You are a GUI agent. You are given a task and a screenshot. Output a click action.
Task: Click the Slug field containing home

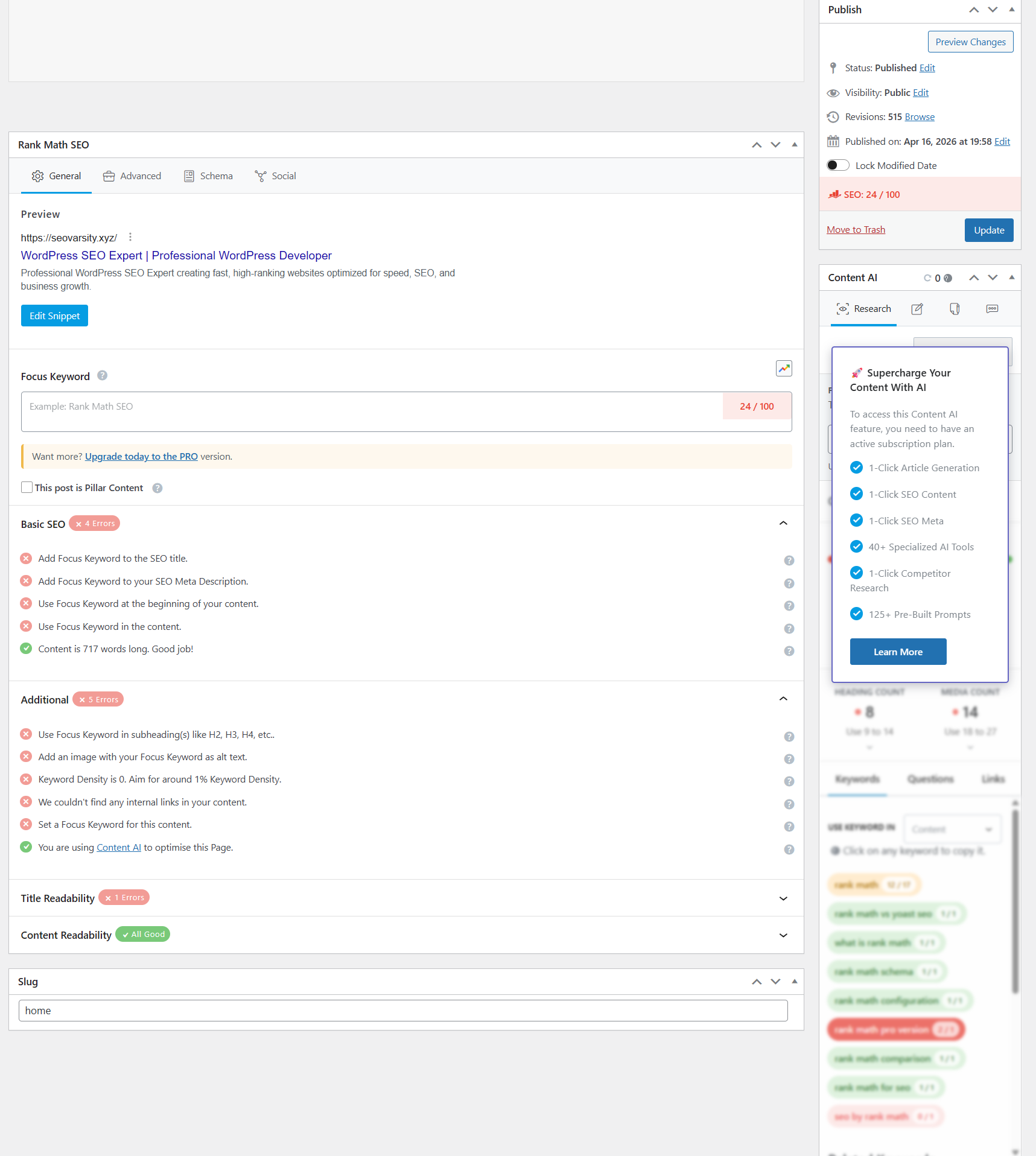coord(403,1011)
